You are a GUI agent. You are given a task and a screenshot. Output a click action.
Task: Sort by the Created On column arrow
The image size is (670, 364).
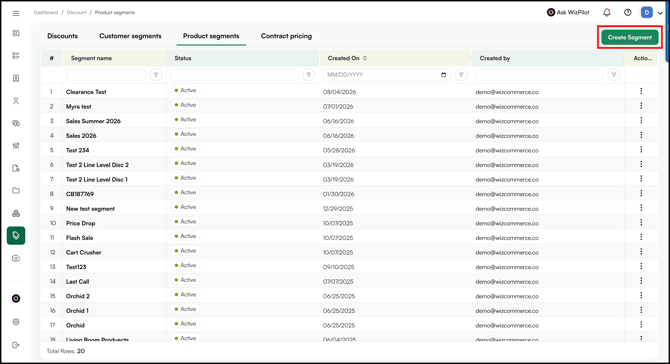[365, 58]
